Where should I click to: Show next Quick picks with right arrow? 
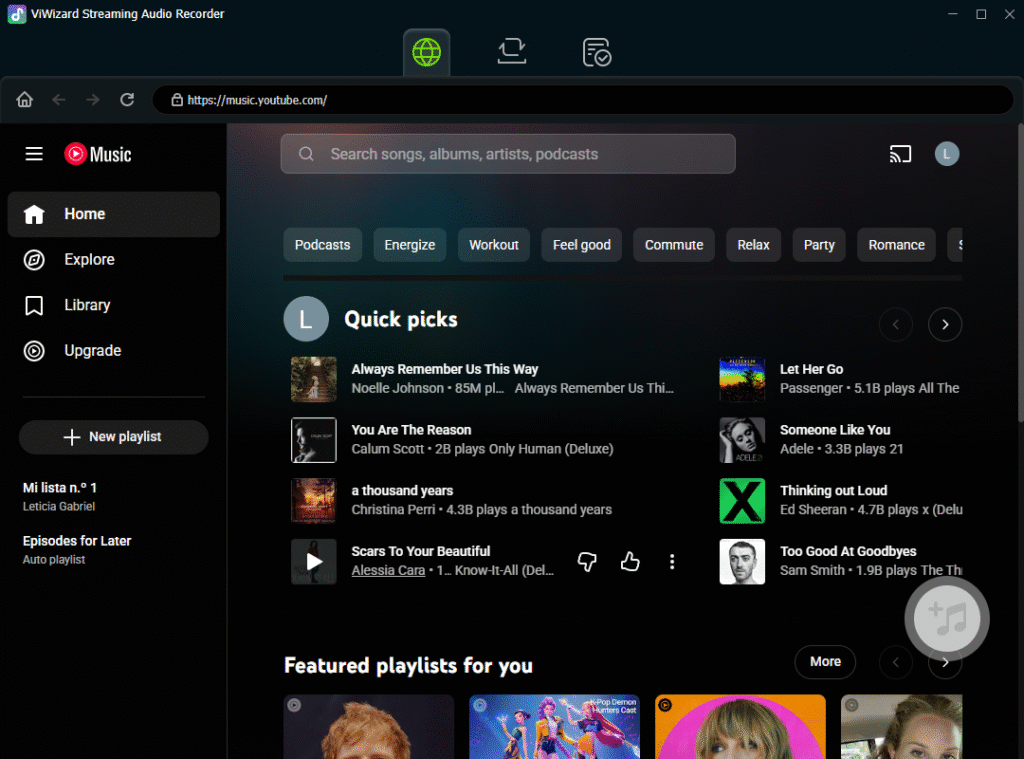[x=945, y=324]
